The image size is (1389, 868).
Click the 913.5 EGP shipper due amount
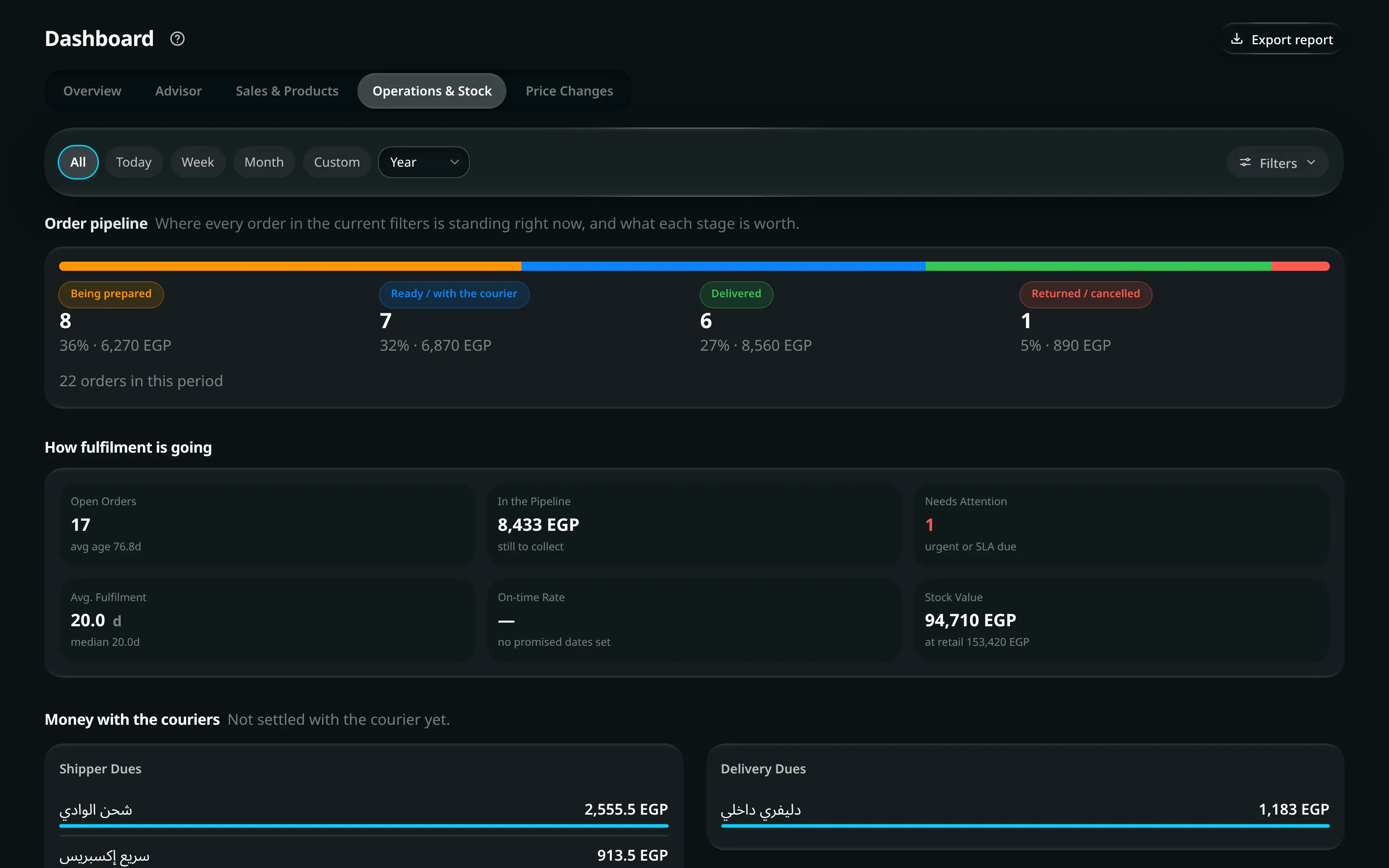[x=632, y=855]
